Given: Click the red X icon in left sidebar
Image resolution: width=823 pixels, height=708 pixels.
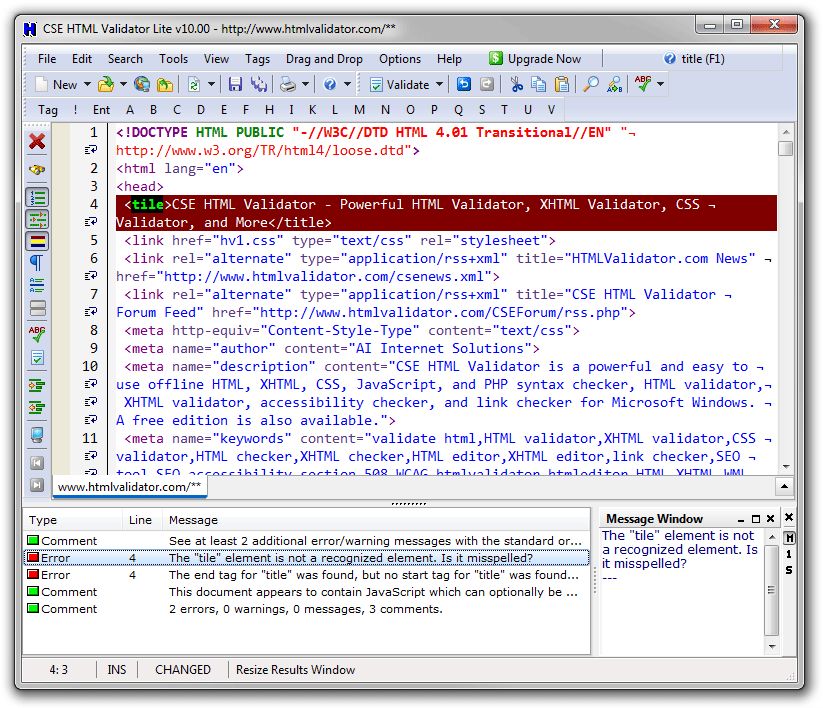Looking at the screenshot, I should click(37, 141).
